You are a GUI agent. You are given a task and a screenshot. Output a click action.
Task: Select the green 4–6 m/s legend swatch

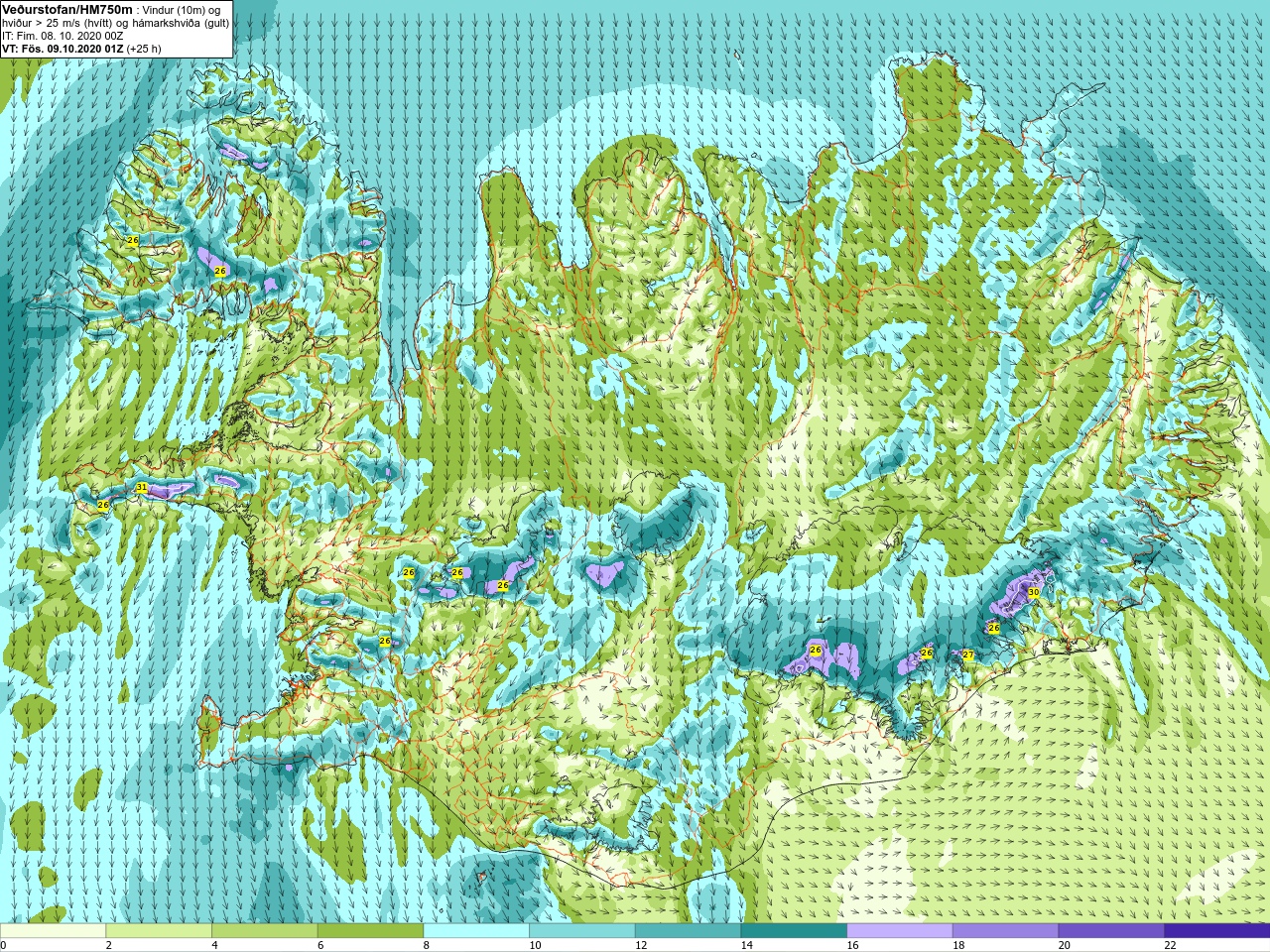(265, 931)
